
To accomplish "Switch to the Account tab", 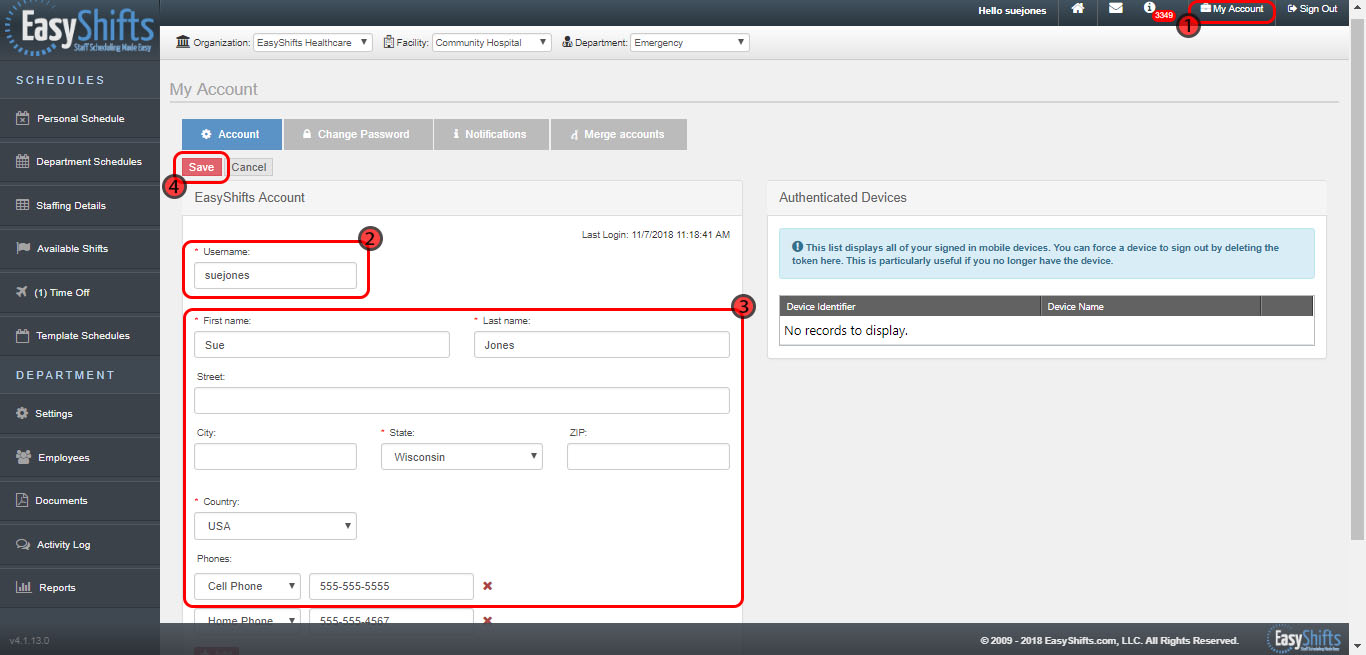I will 231,134.
